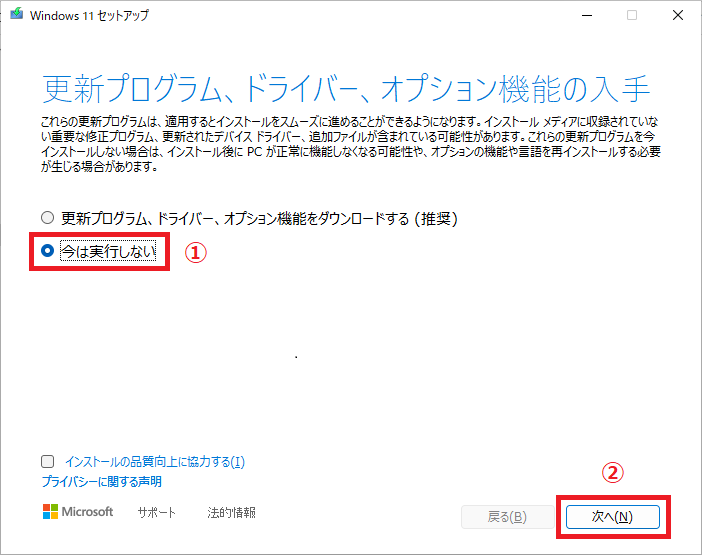Click the Windows 11 セットアップ title text

(89, 16)
